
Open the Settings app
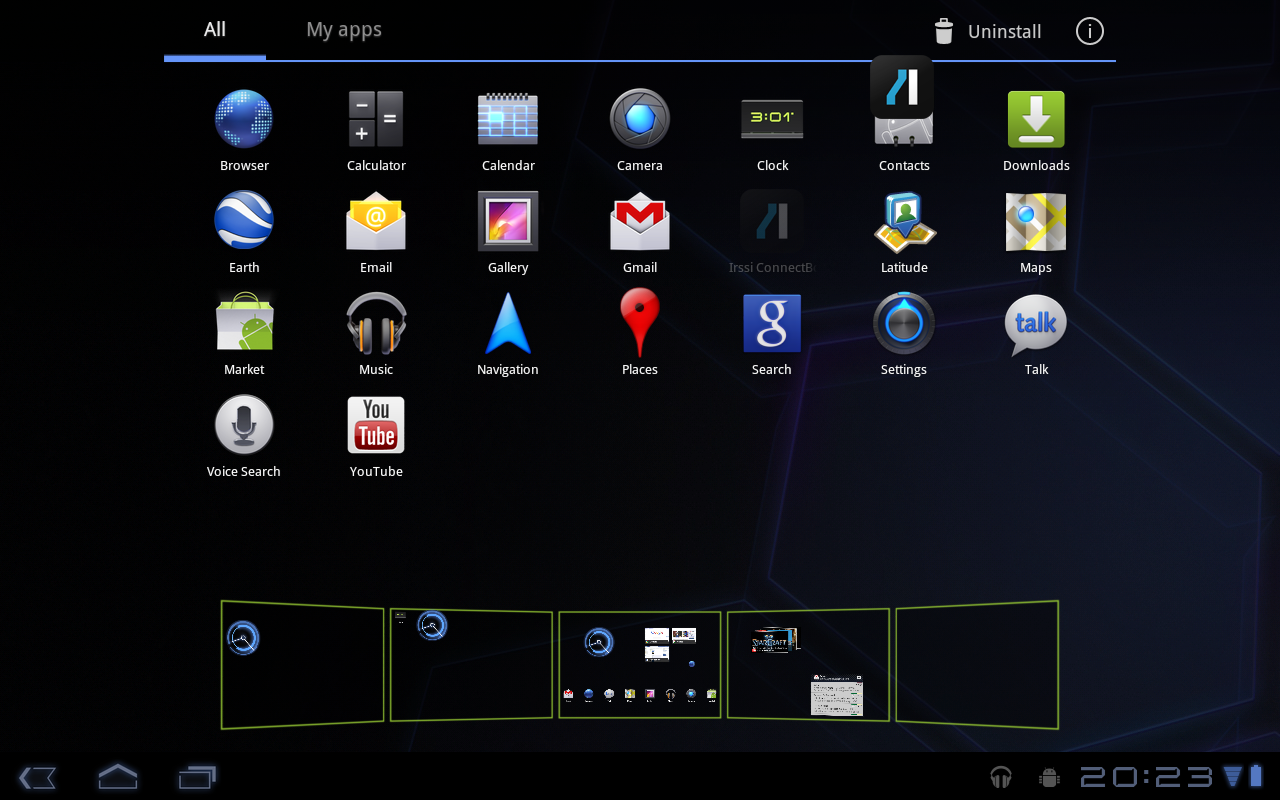click(x=904, y=334)
